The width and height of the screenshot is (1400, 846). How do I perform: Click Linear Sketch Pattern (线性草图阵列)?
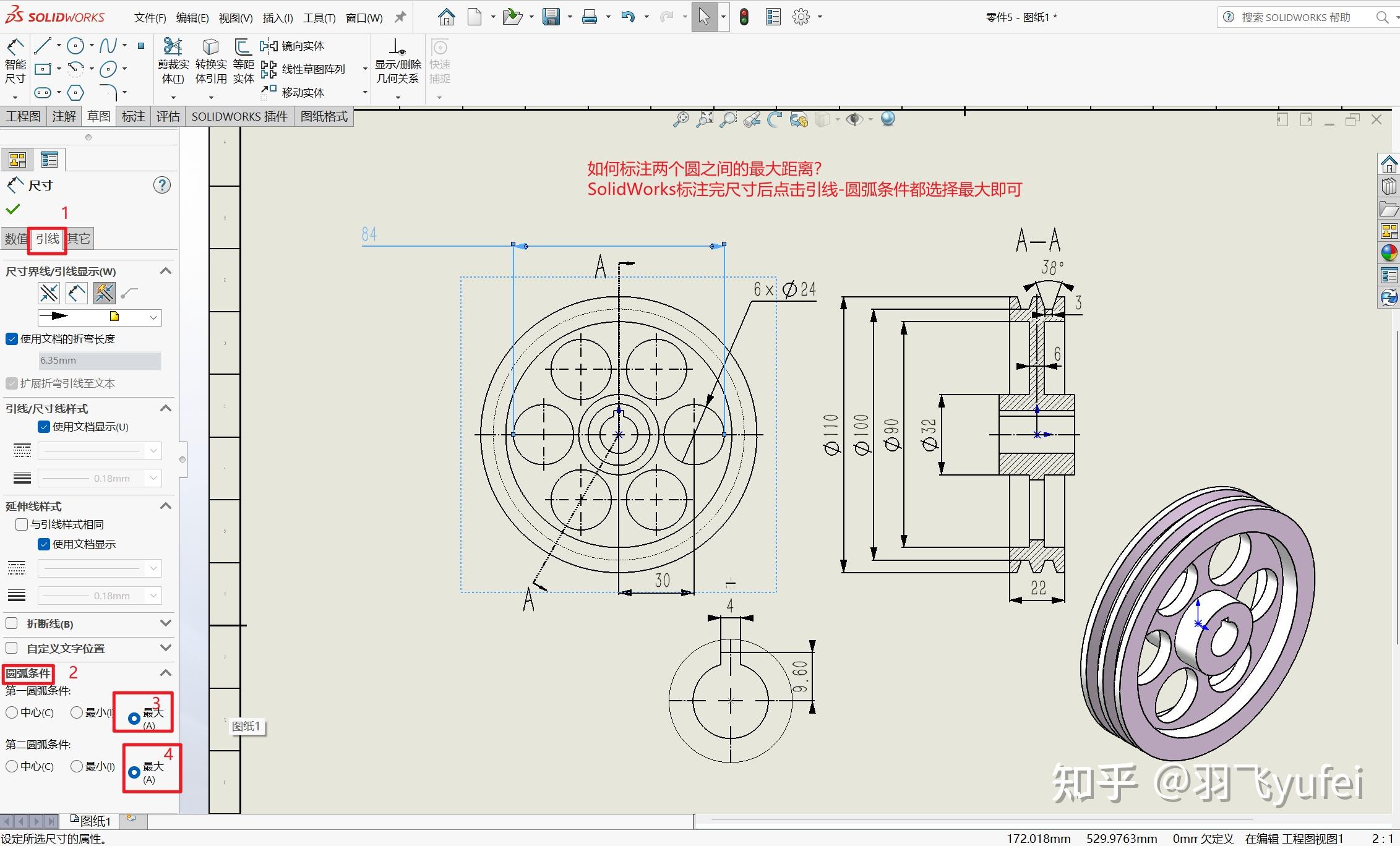click(303, 69)
